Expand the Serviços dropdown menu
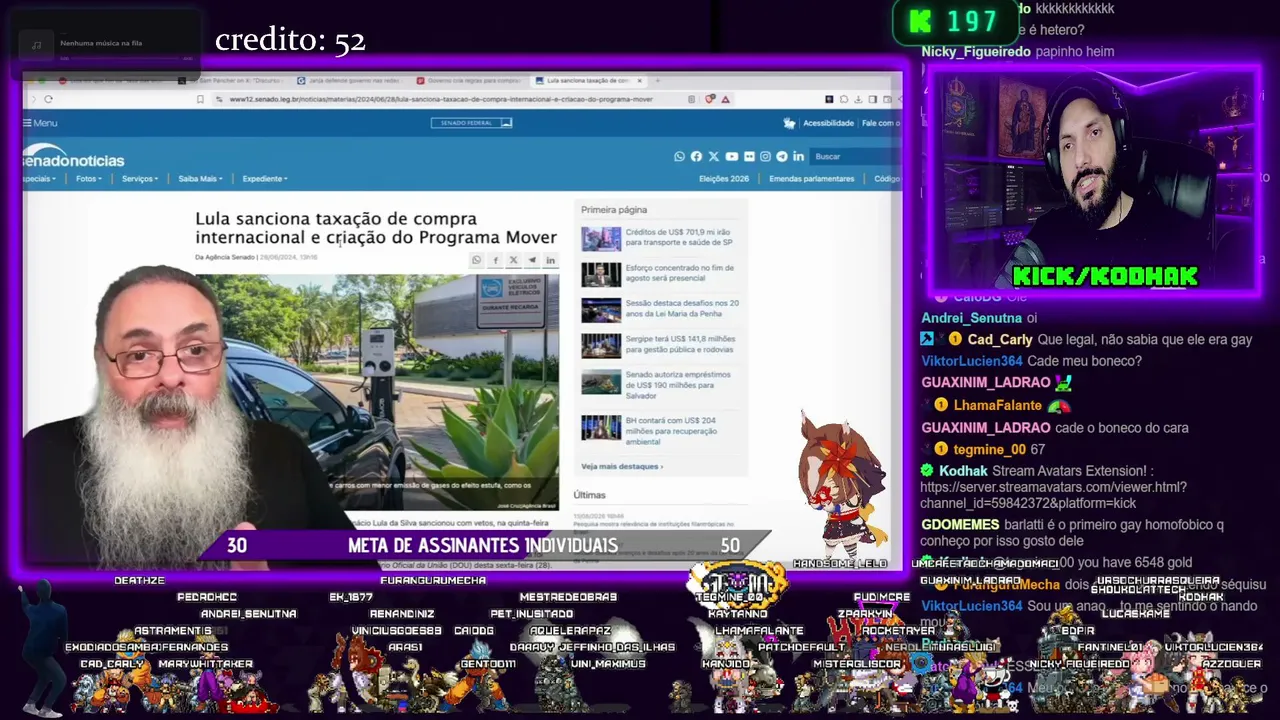The image size is (1280, 720). (140, 179)
